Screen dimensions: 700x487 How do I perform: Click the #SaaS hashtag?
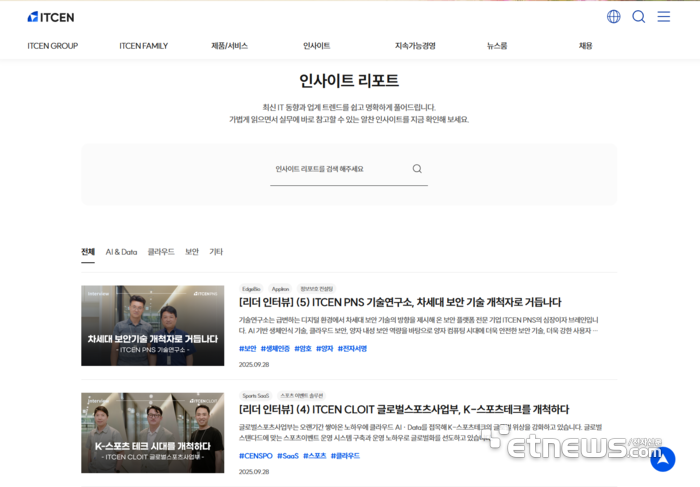[x=288, y=455]
